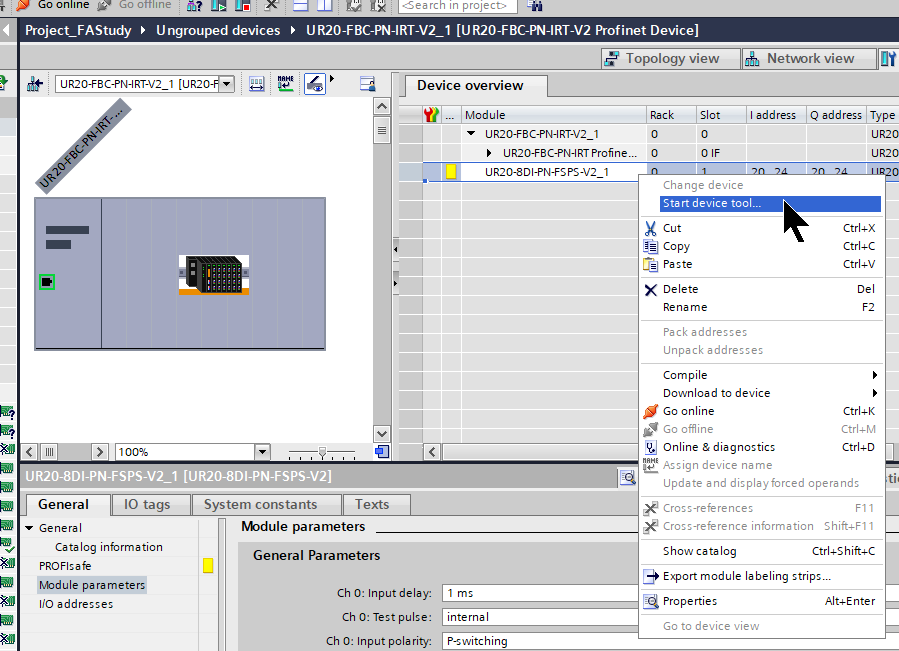Click the Rack column header
This screenshot has height=651, width=899.
671,115
